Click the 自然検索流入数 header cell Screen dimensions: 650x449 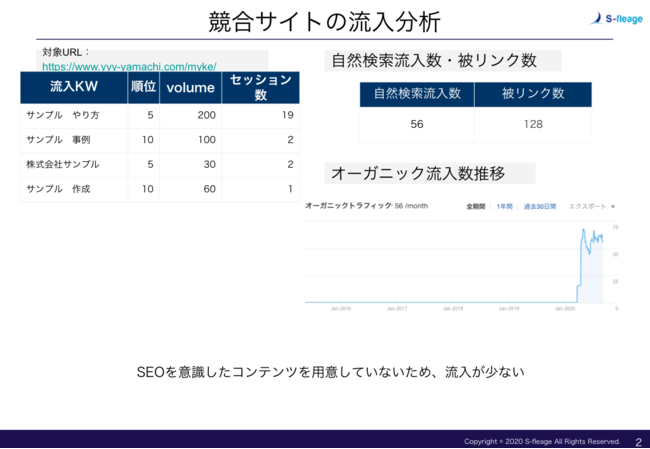click(416, 94)
